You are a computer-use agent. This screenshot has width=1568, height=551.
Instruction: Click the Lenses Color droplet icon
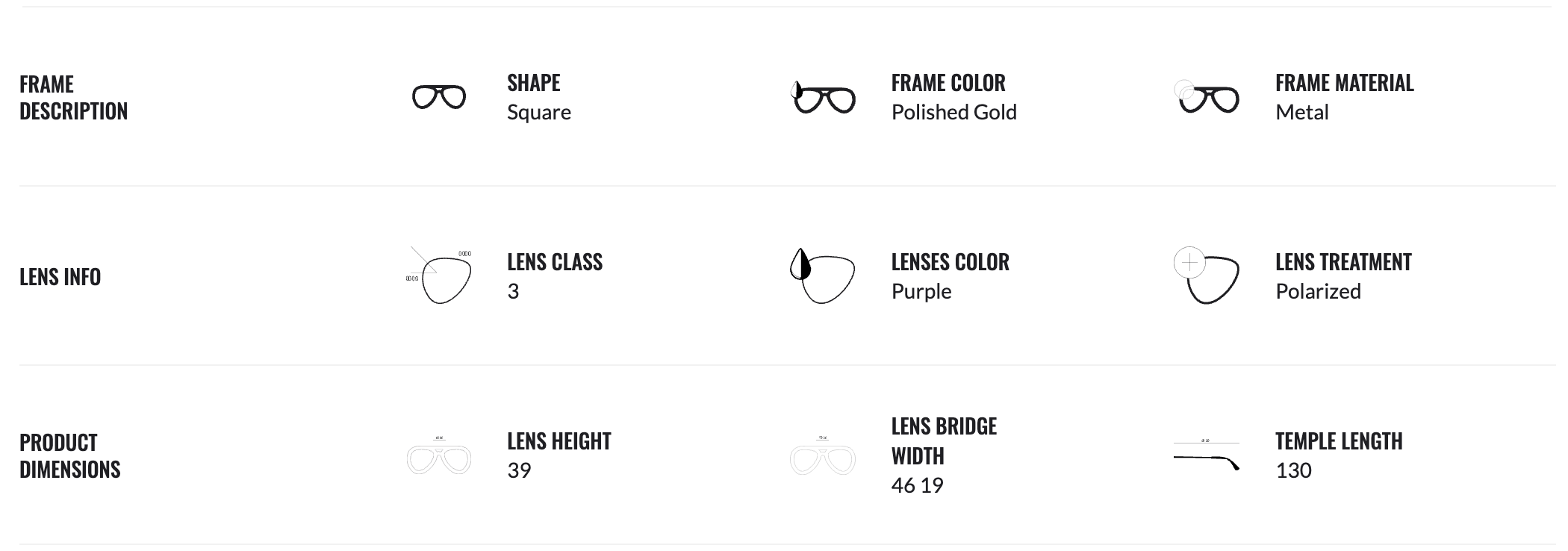pos(821,276)
